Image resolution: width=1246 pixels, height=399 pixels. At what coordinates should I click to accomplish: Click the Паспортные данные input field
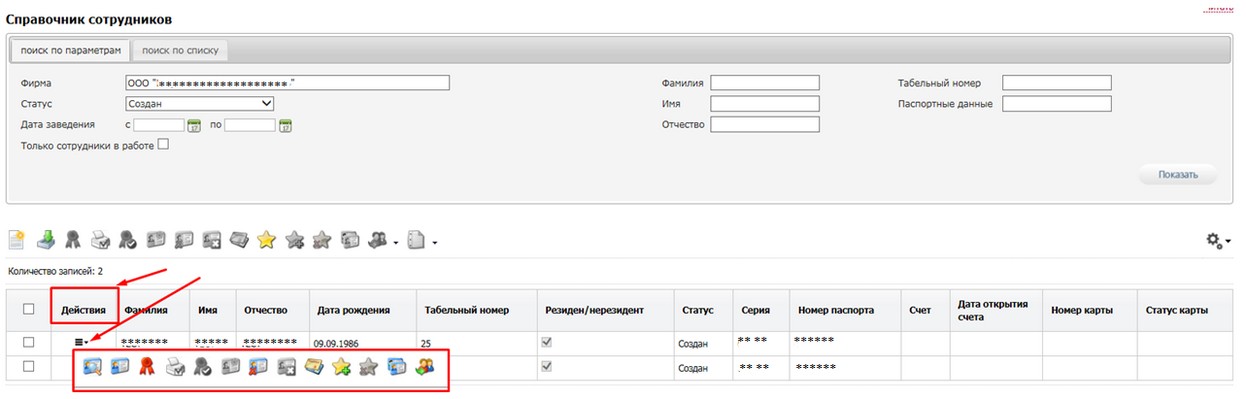(x=1057, y=104)
